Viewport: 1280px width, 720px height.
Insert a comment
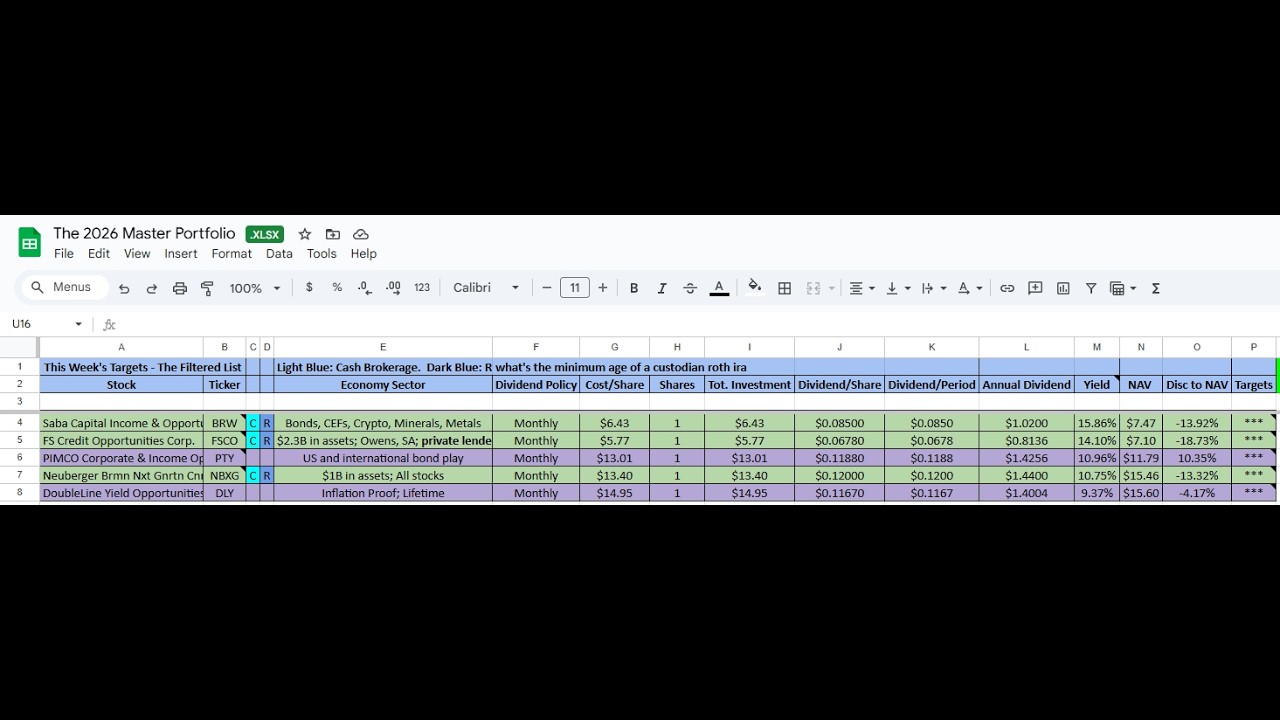tap(1035, 288)
